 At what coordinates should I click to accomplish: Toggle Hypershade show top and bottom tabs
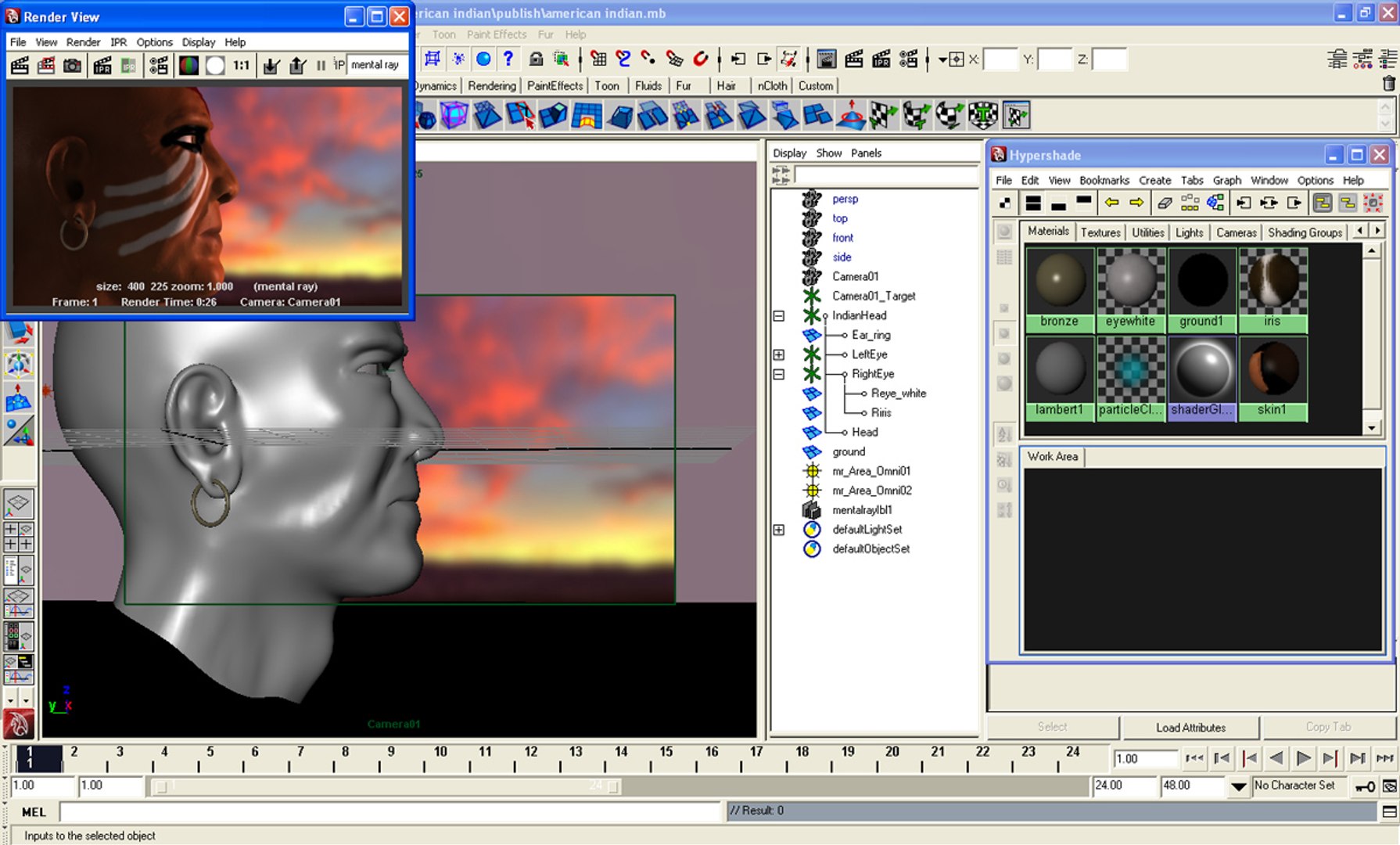tap(1033, 203)
